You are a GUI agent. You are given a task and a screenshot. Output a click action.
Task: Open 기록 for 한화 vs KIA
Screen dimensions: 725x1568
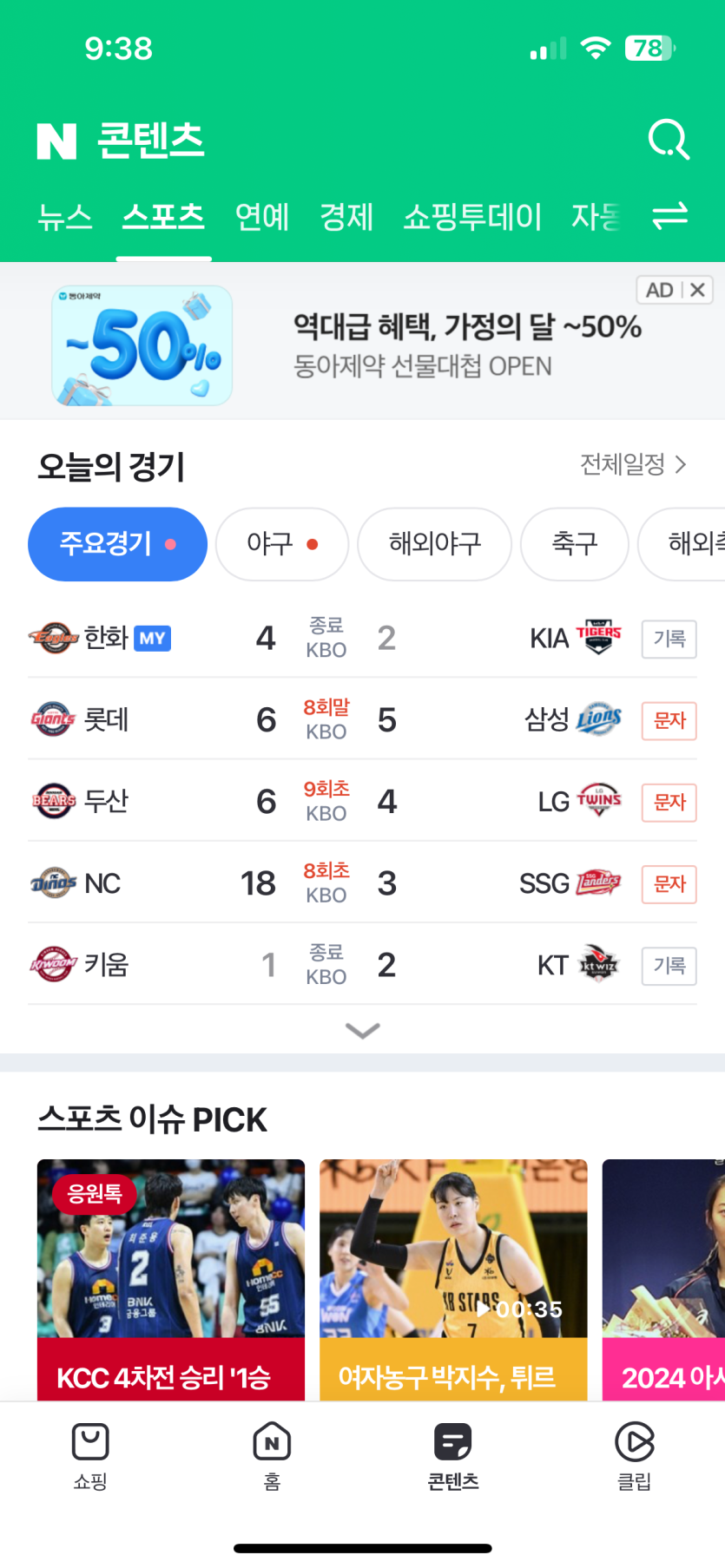point(669,639)
